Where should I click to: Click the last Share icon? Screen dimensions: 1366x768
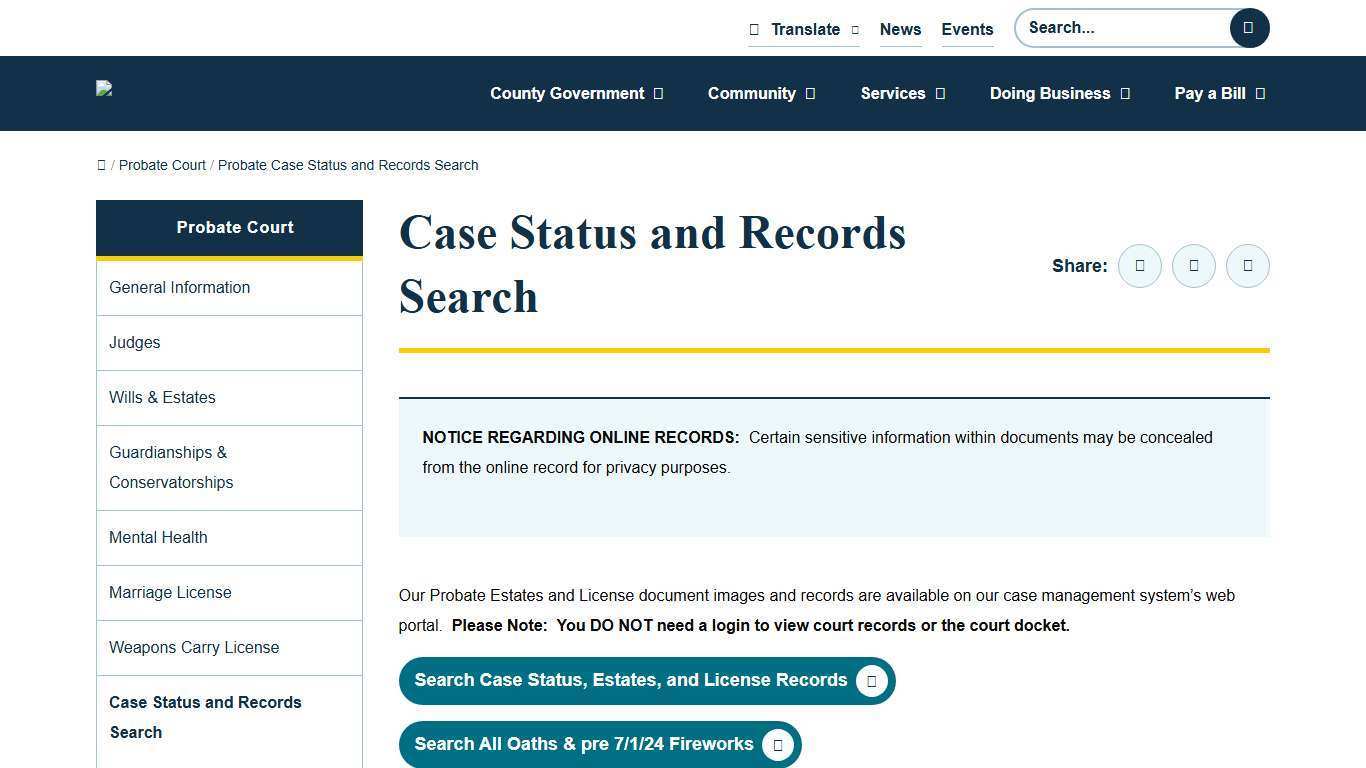pos(1247,265)
